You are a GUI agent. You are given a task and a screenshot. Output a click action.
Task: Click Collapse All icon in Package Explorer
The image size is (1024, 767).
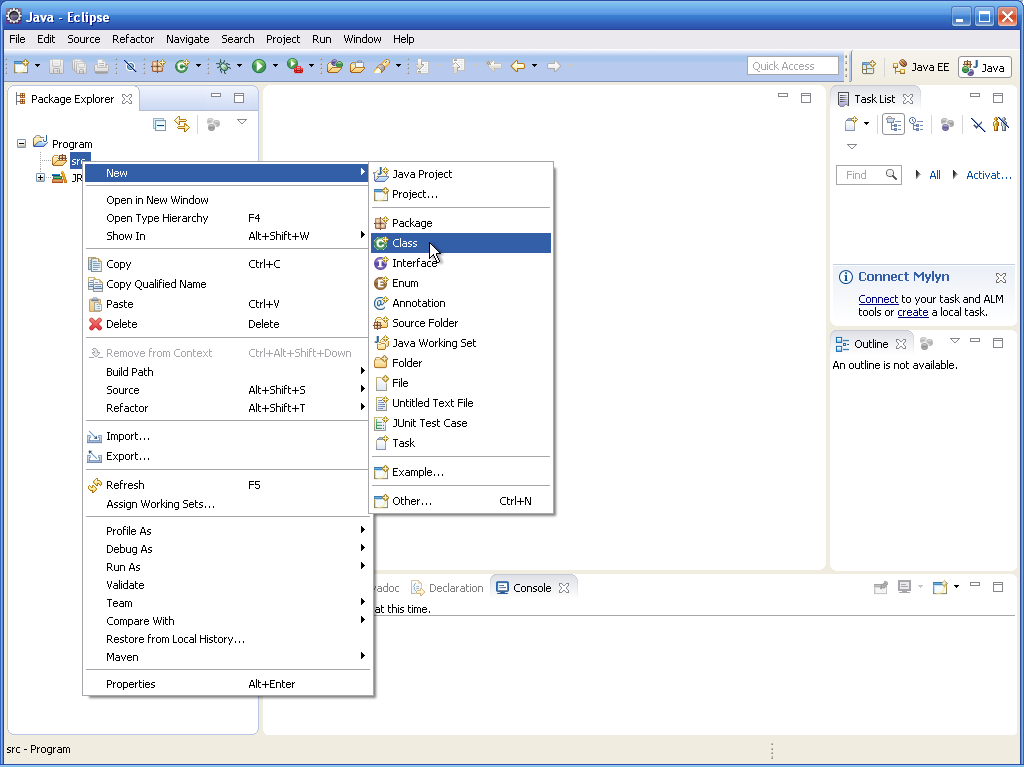click(x=159, y=124)
